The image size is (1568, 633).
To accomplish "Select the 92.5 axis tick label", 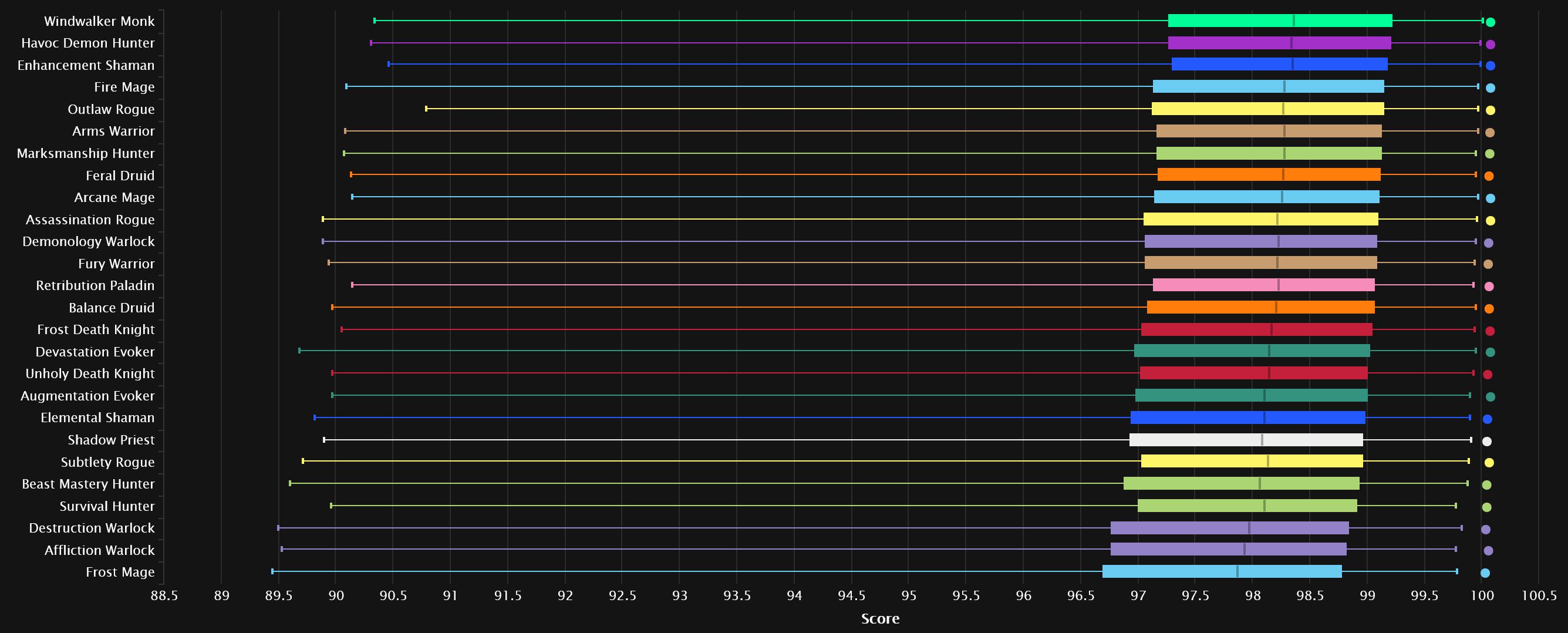I will coord(623,596).
